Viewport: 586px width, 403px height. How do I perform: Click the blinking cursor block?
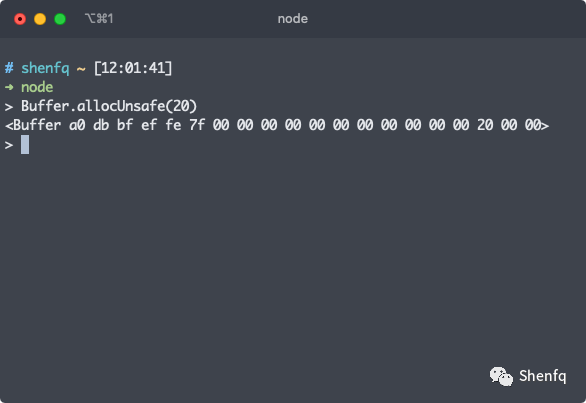[x=25, y=144]
